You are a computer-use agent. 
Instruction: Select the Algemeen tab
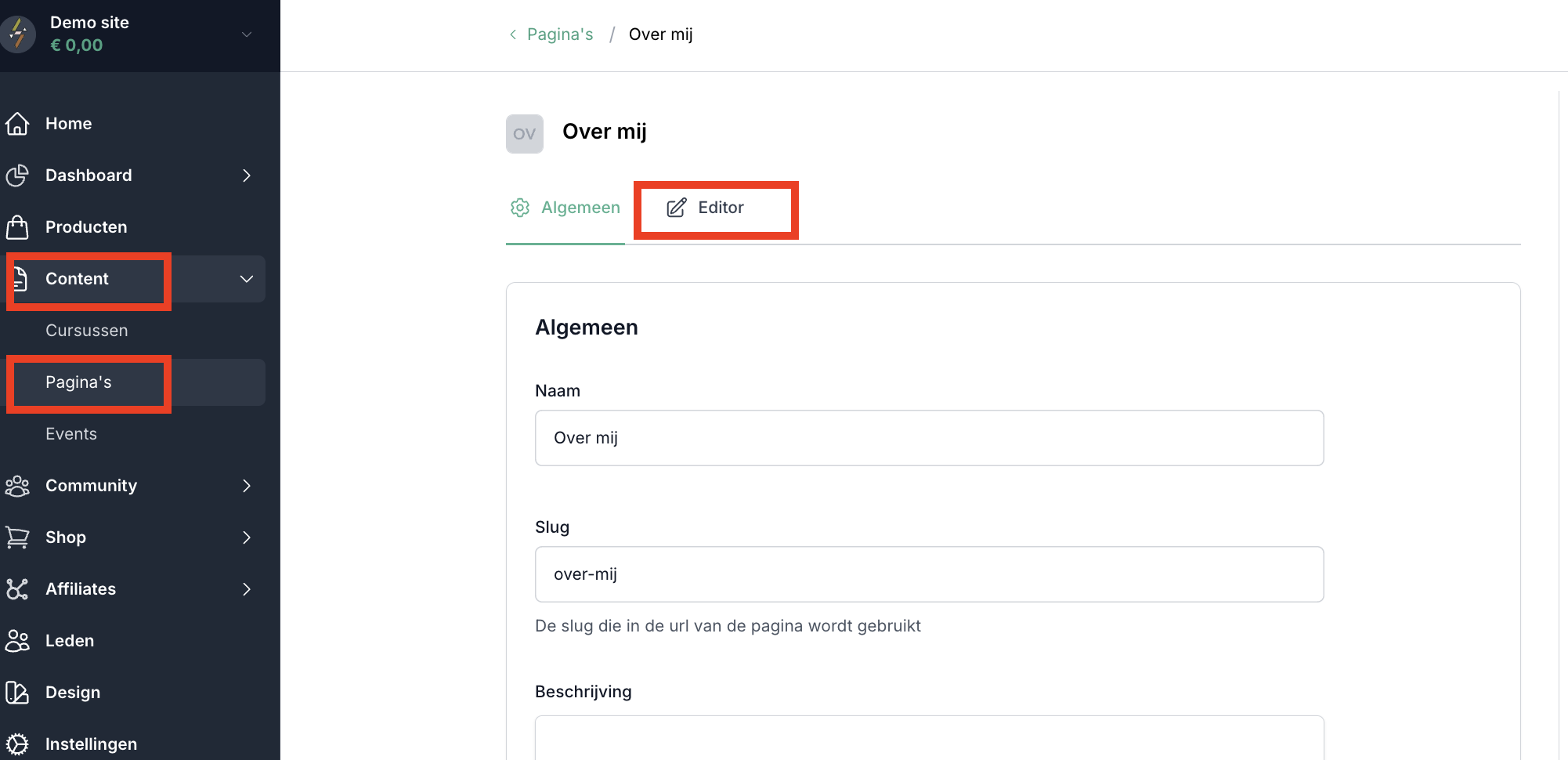pos(565,208)
